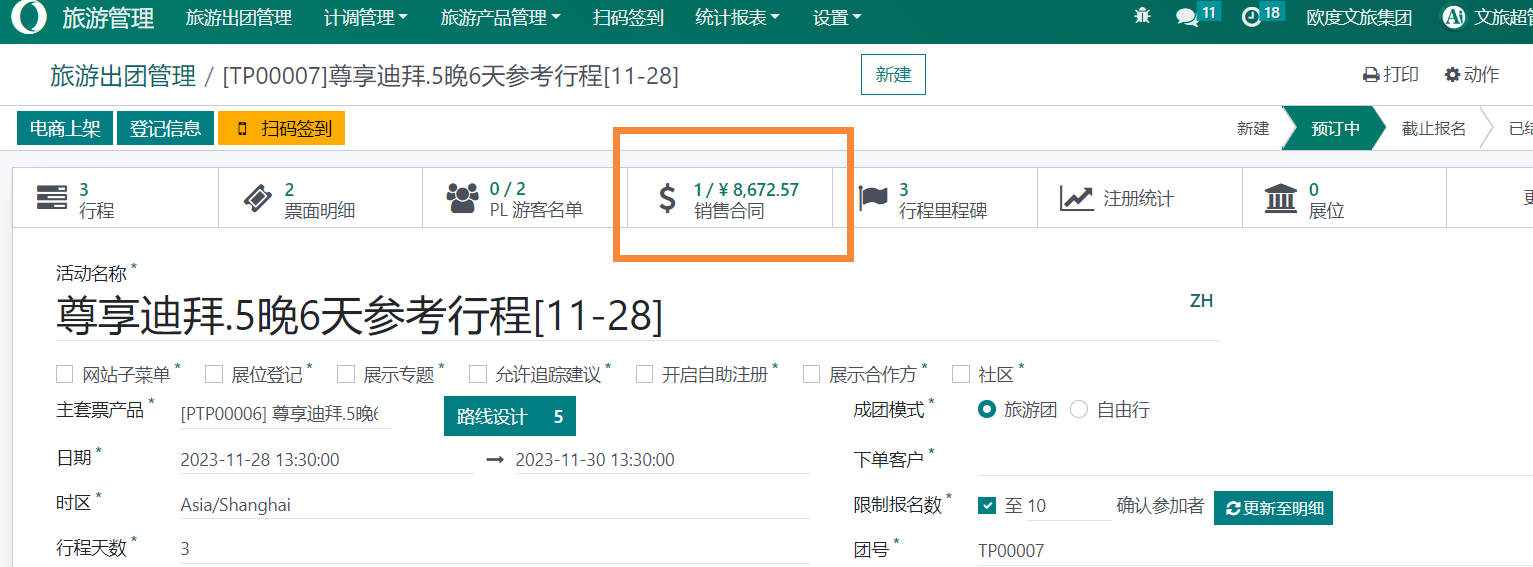
Task: Open the 设置 dropdown menu
Action: pos(837,18)
